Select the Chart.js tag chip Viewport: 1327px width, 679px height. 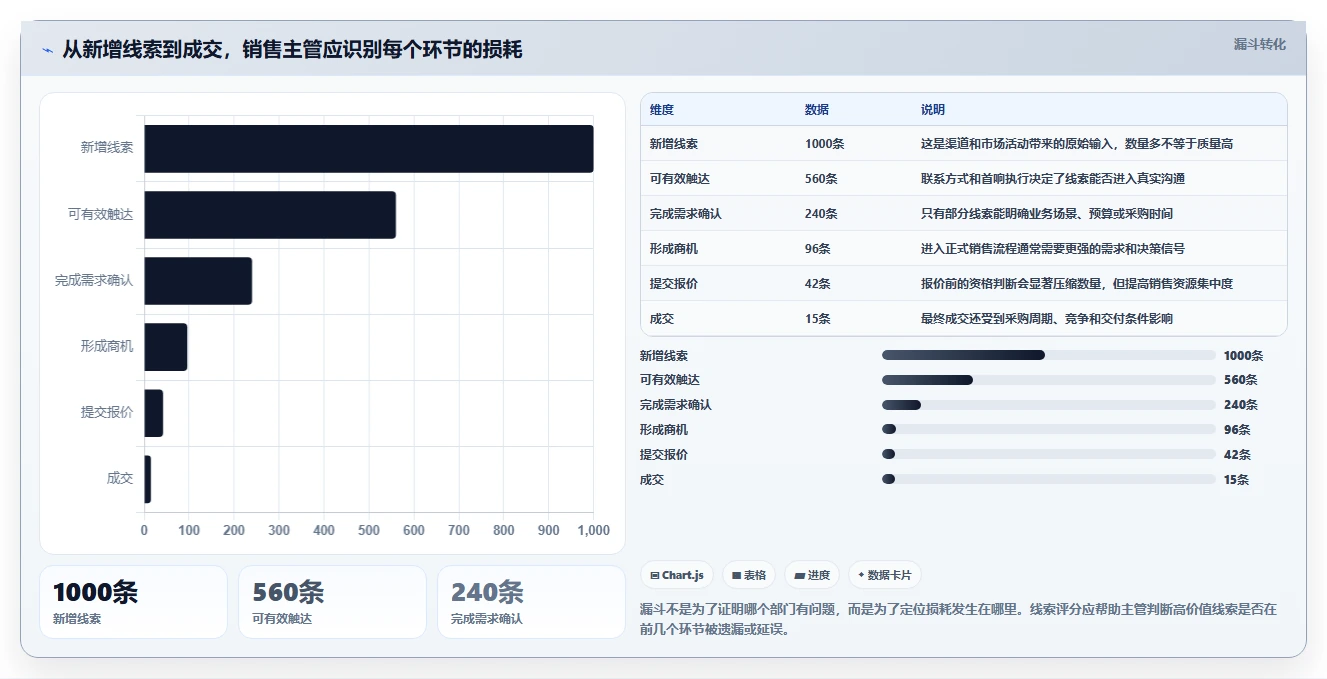coord(677,575)
